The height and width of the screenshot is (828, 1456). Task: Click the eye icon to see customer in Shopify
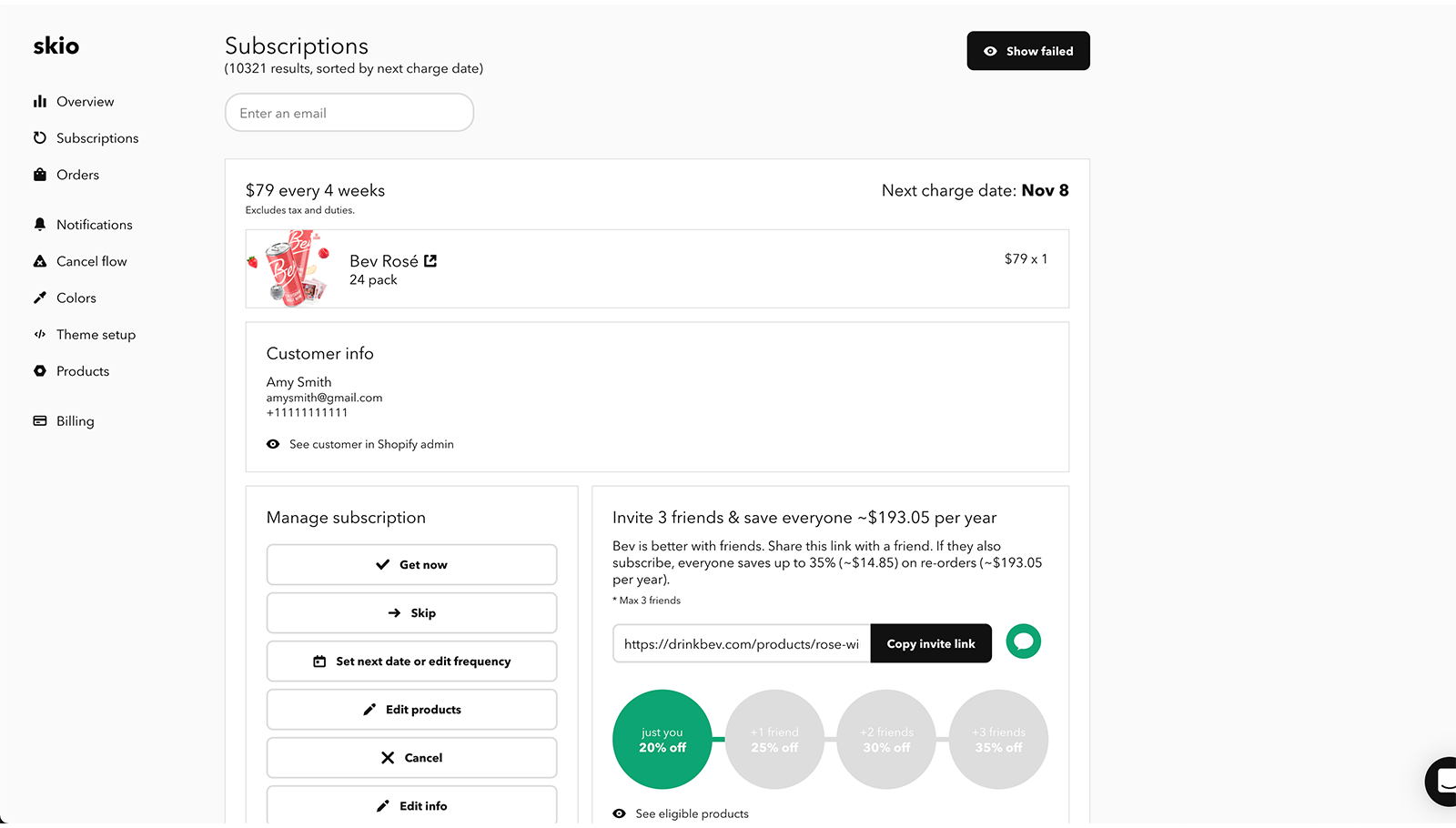click(x=272, y=444)
